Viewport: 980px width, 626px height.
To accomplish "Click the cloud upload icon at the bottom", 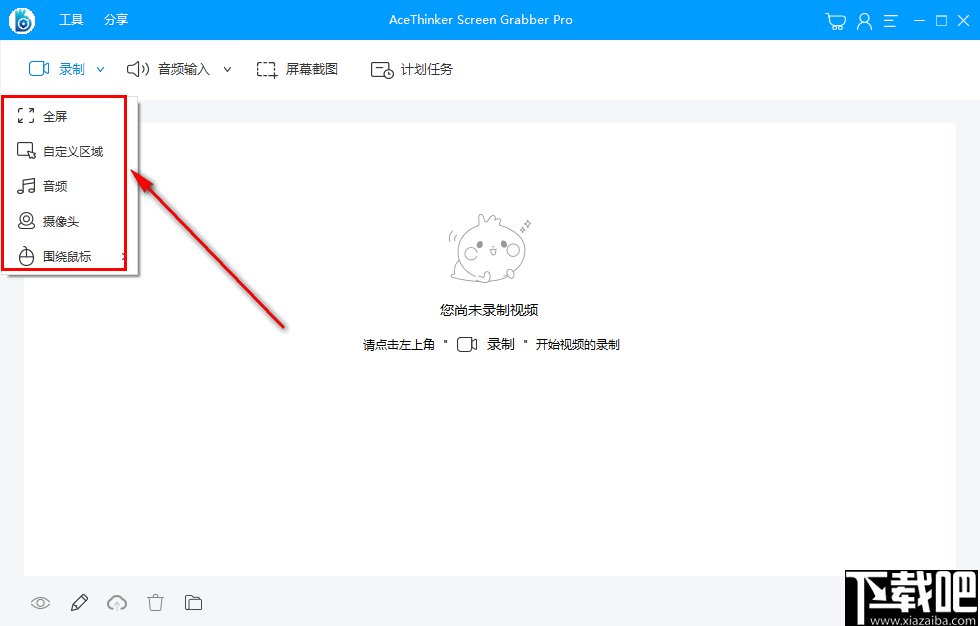I will pyautogui.click(x=117, y=602).
